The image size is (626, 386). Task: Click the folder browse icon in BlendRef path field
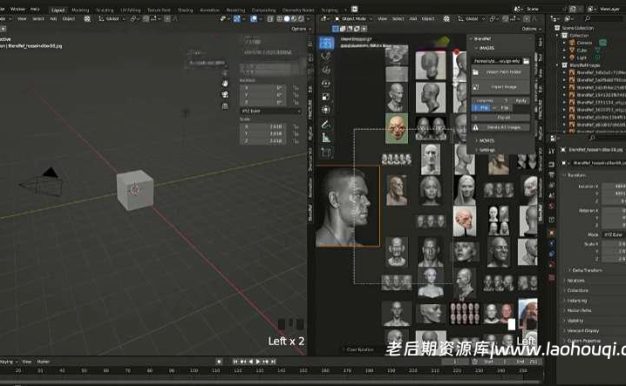coord(526,61)
